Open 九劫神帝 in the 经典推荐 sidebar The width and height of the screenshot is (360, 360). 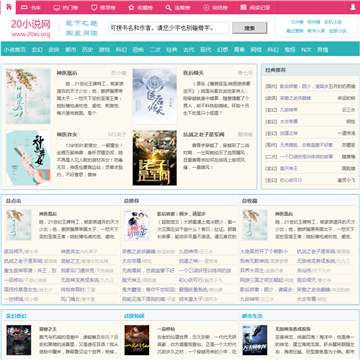click(289, 110)
